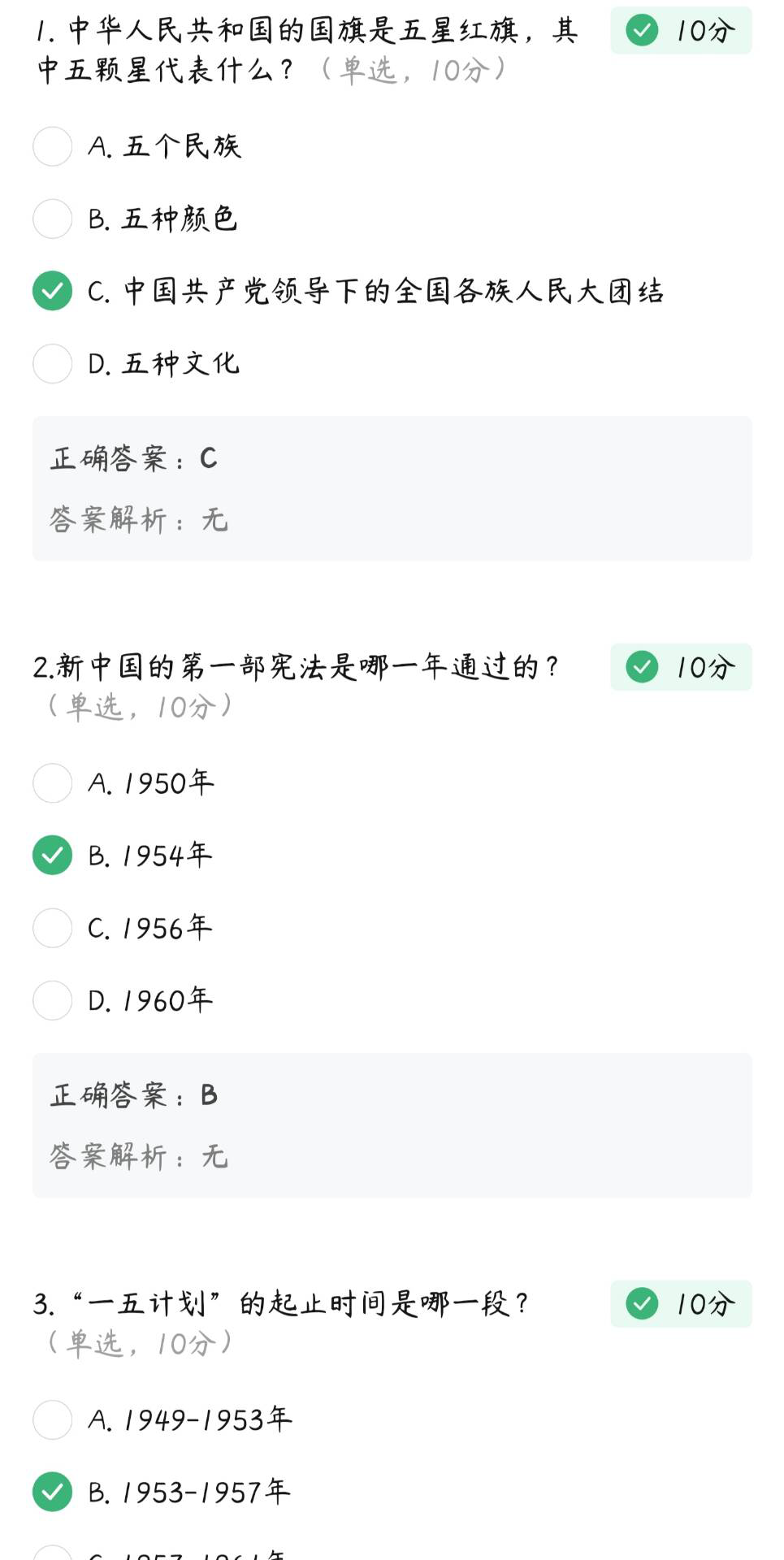The height and width of the screenshot is (1560, 784).
Task: Pick option D 1960年
Action: click(53, 1000)
